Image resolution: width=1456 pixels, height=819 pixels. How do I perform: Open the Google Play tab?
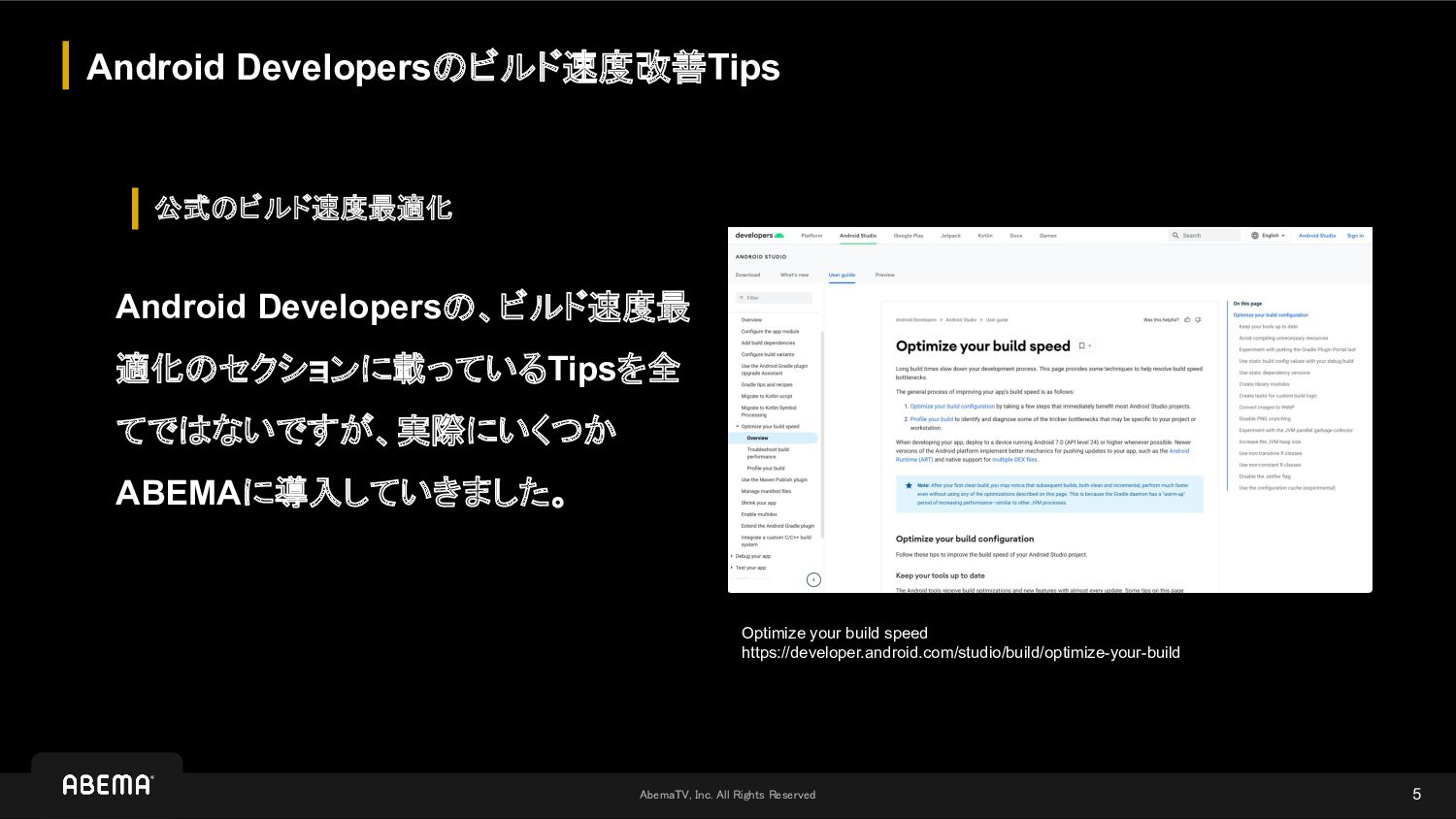(x=909, y=236)
